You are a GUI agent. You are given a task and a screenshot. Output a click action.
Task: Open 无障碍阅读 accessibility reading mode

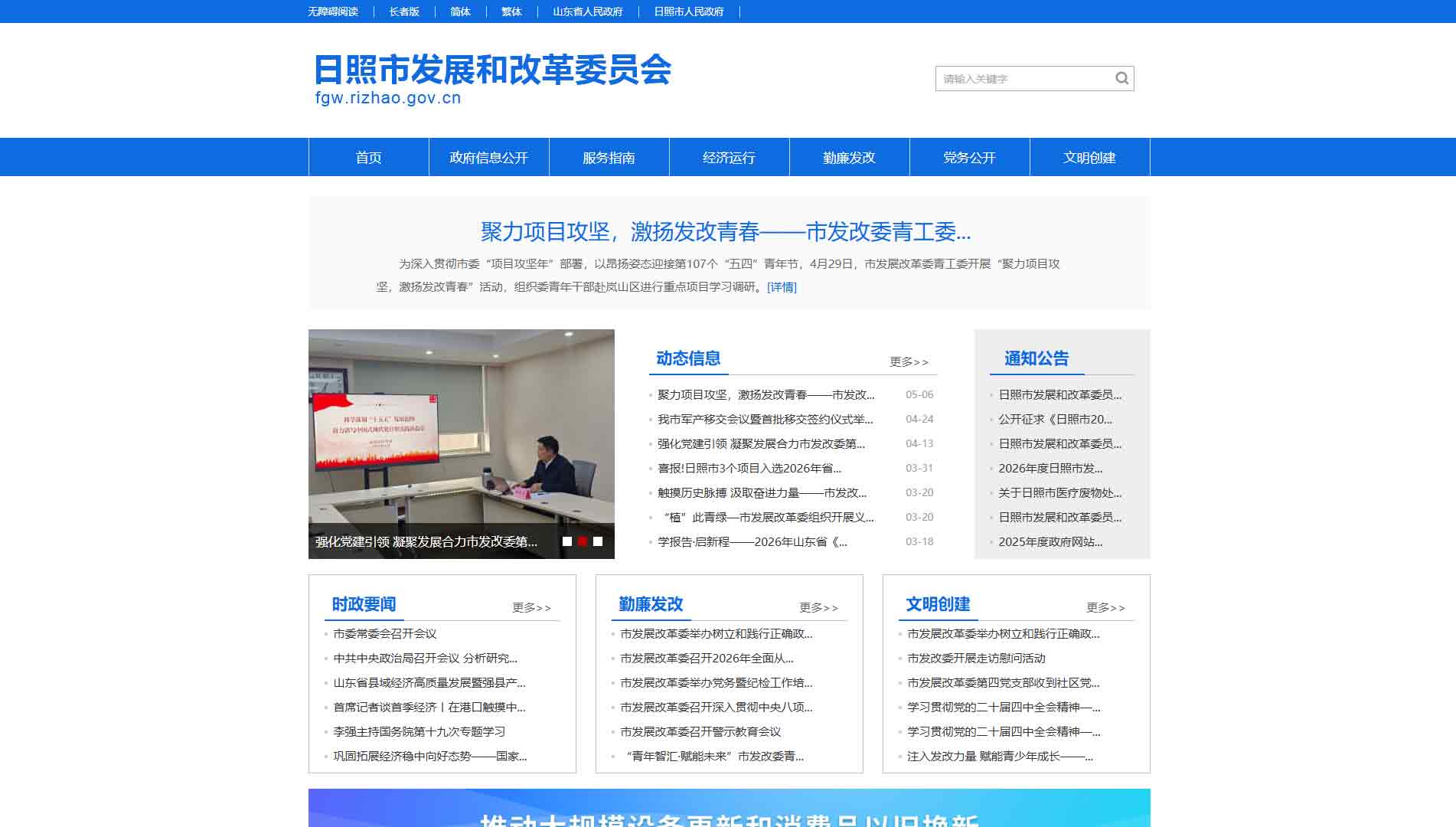coord(333,11)
